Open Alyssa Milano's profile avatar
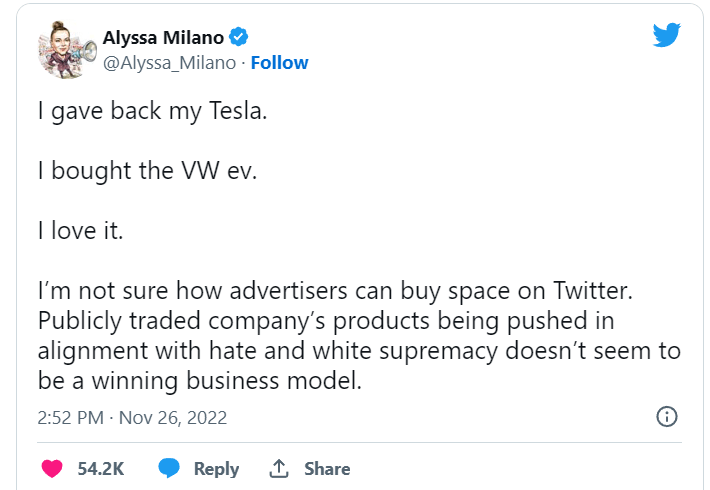This screenshot has height=490, width=710. coord(66,50)
